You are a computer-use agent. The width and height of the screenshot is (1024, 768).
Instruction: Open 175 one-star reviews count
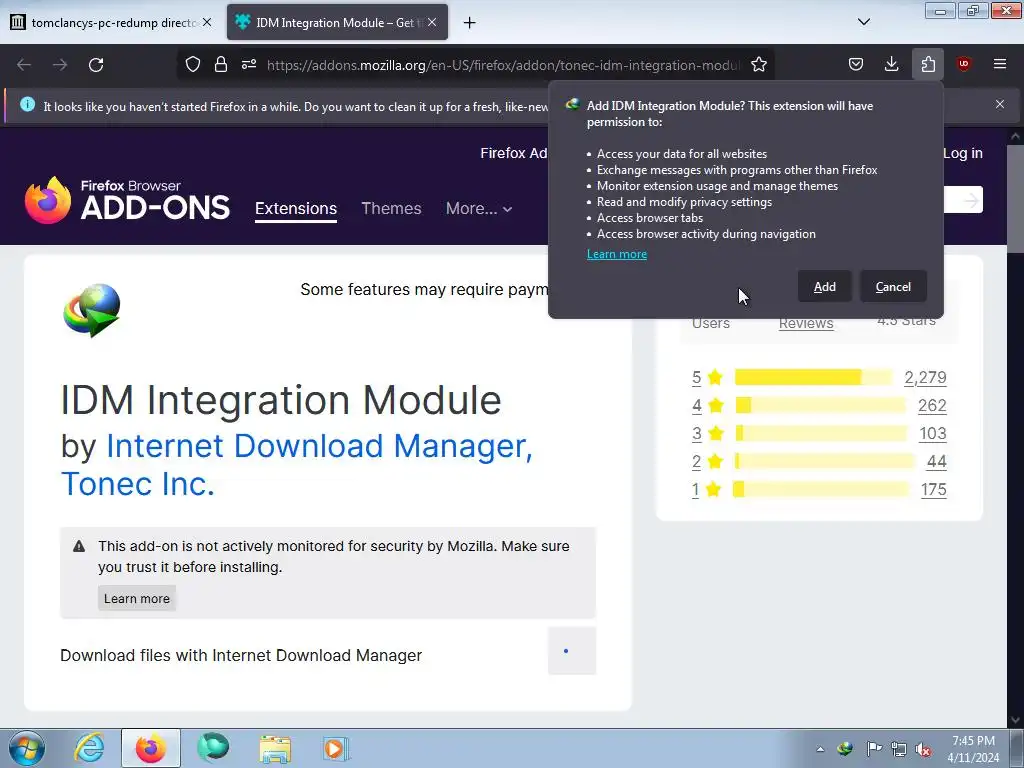(x=934, y=490)
